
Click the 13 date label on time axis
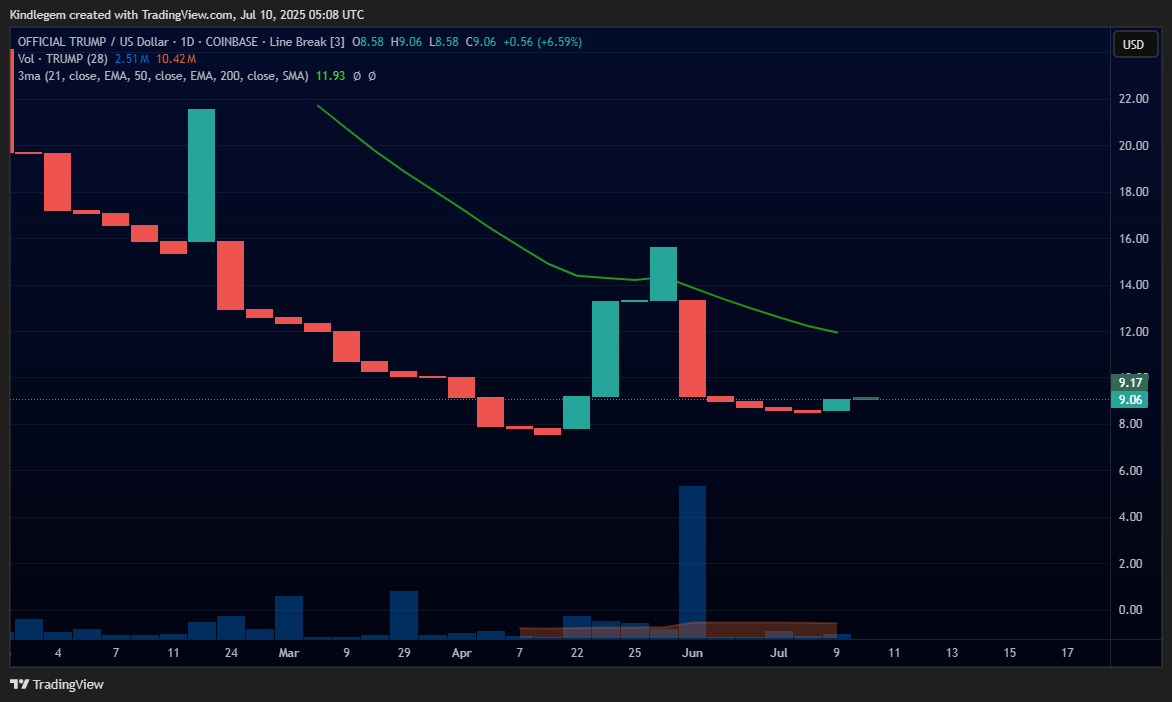click(x=952, y=653)
